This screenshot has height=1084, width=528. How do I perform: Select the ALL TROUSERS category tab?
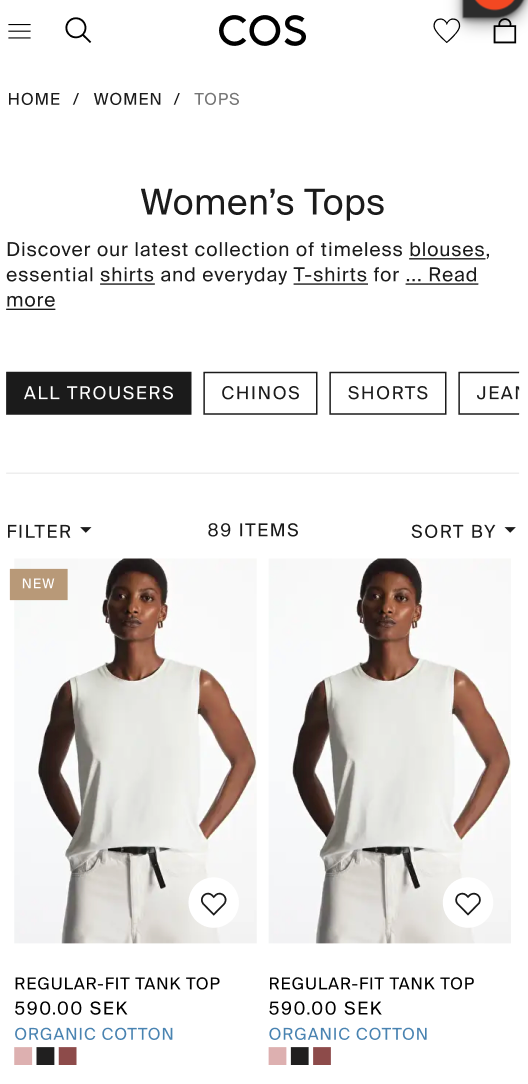(99, 393)
